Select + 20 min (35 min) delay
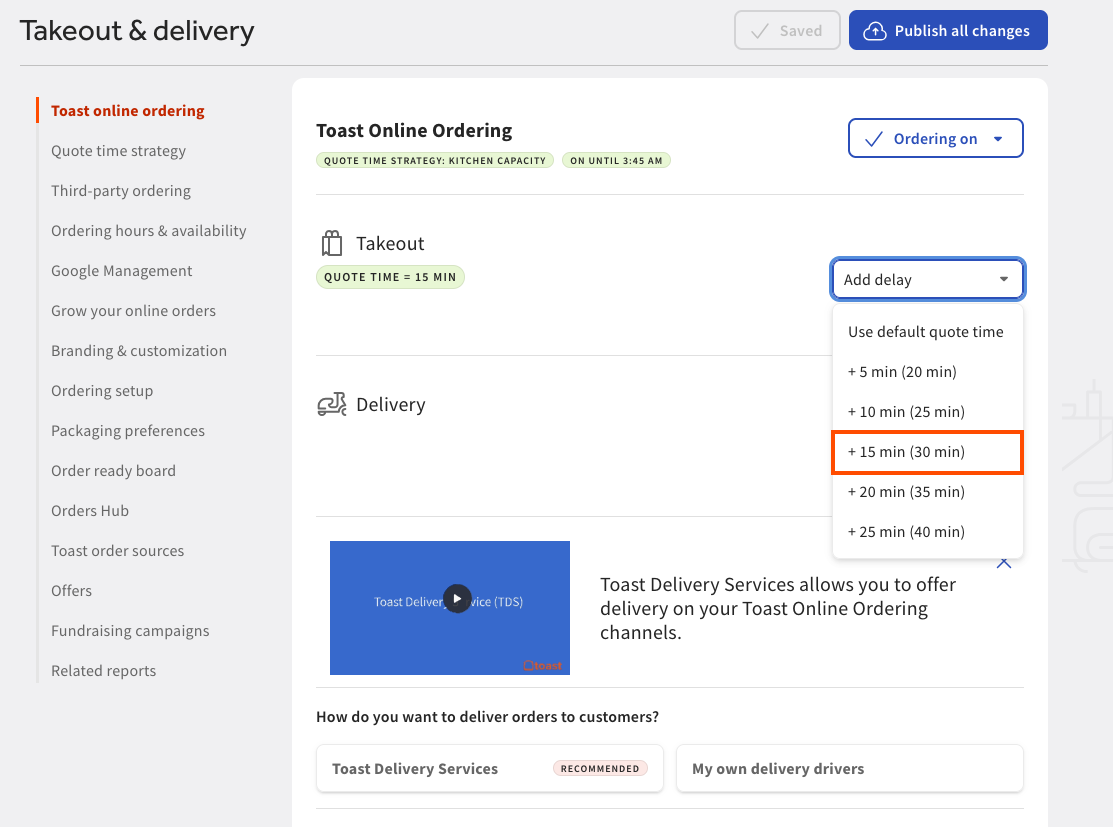1113x827 pixels. tap(927, 491)
